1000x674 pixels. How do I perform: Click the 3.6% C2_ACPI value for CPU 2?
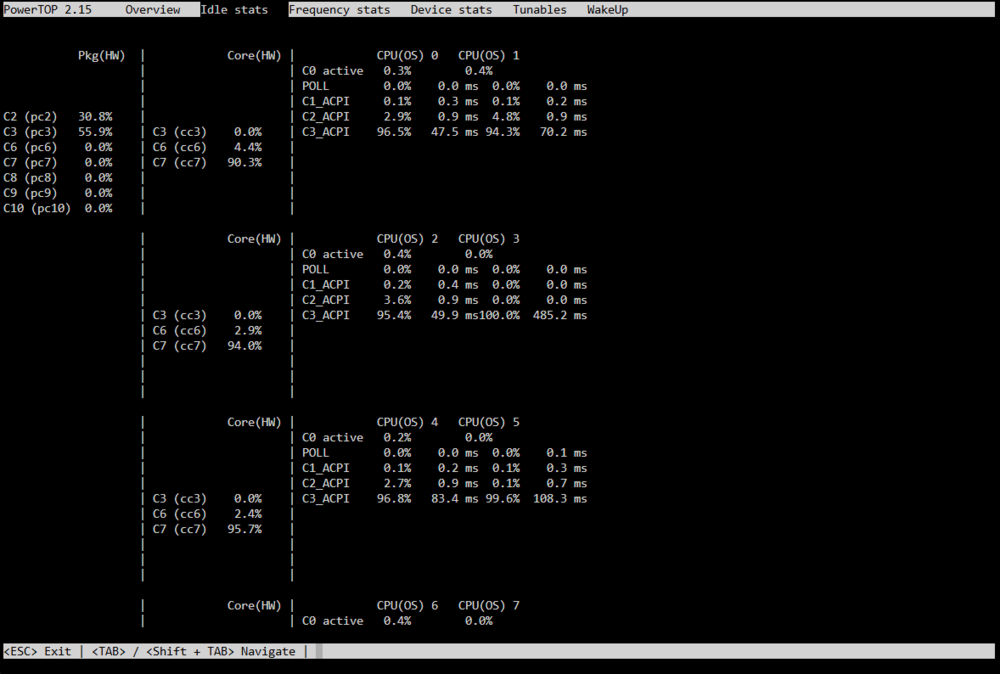397,300
